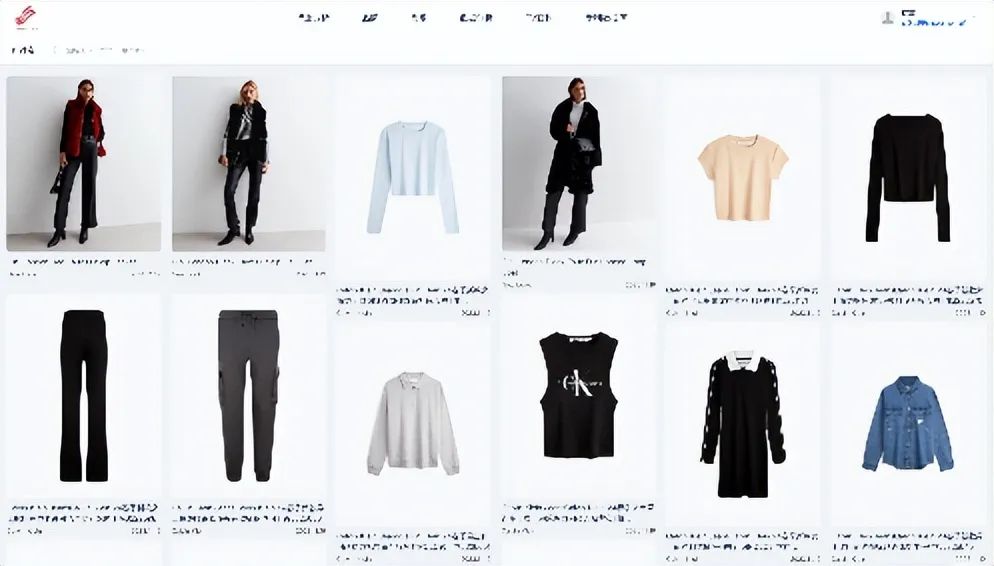Select the first navigation menu item in the header

click(x=314, y=18)
